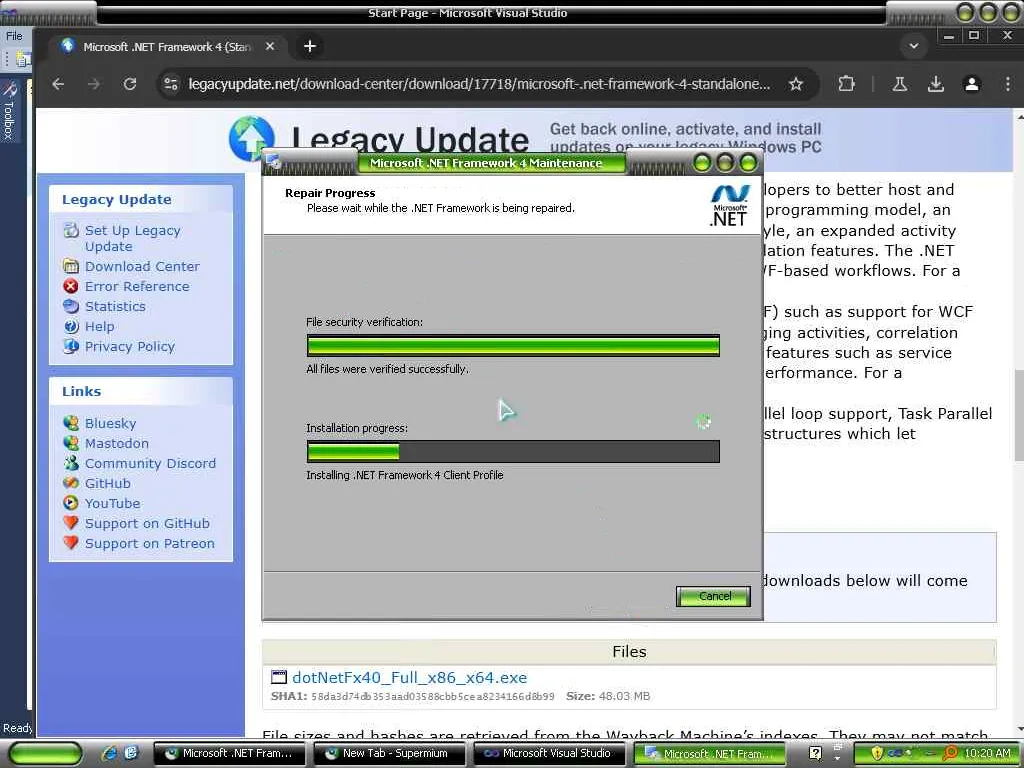
Task: Open the Download Center link
Action: (142, 266)
